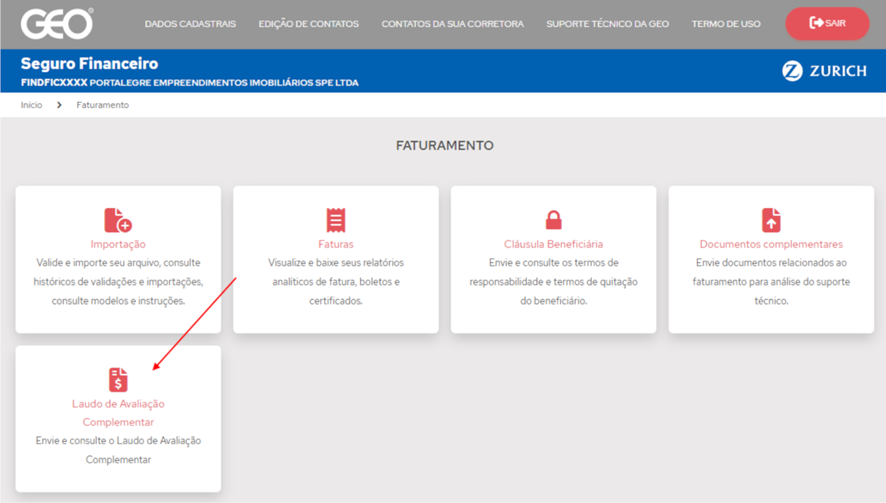Click the FINDFICXXXX Portalegre company name
The image size is (886, 503).
tap(190, 83)
